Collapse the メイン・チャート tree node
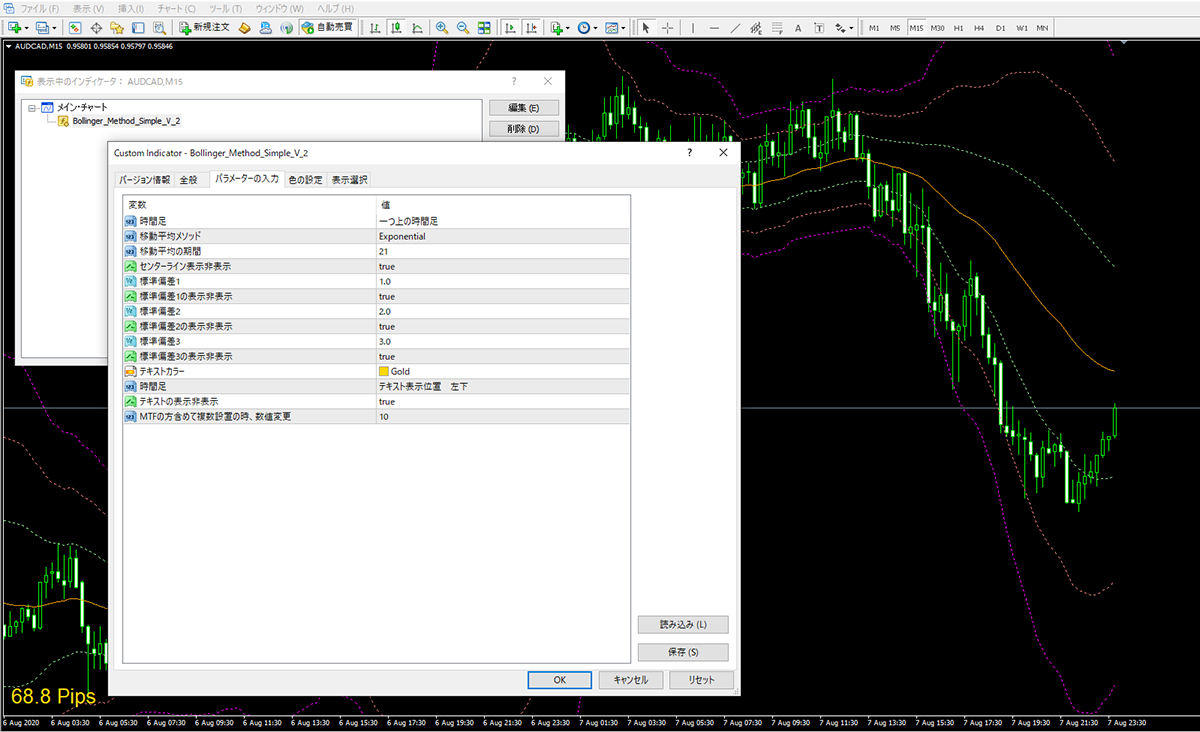Viewport: 1200px width, 732px height. tap(32, 107)
